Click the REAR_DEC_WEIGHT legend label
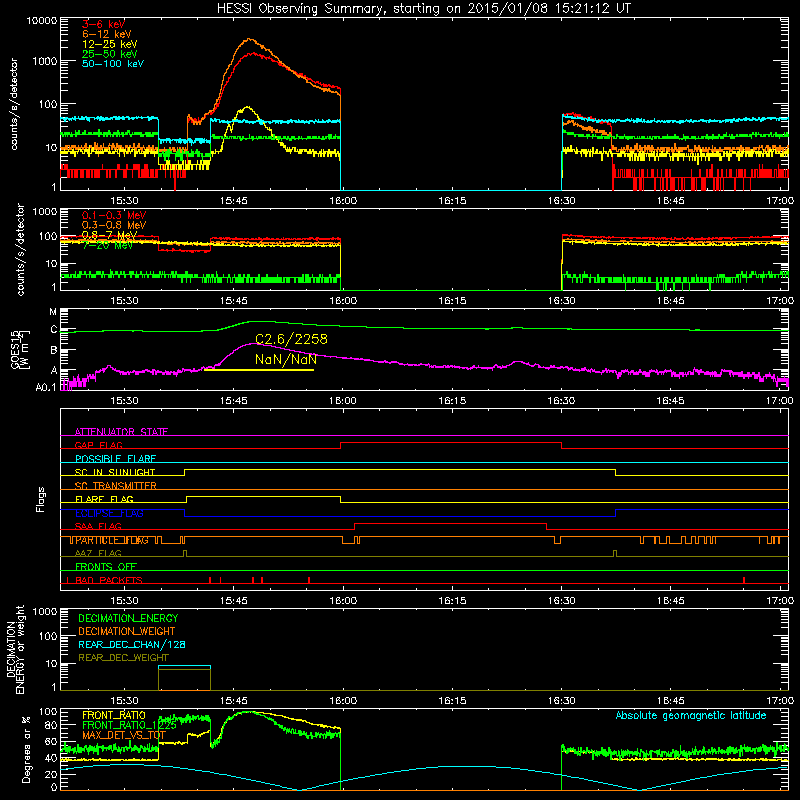The height and width of the screenshot is (800, 800). point(123,658)
